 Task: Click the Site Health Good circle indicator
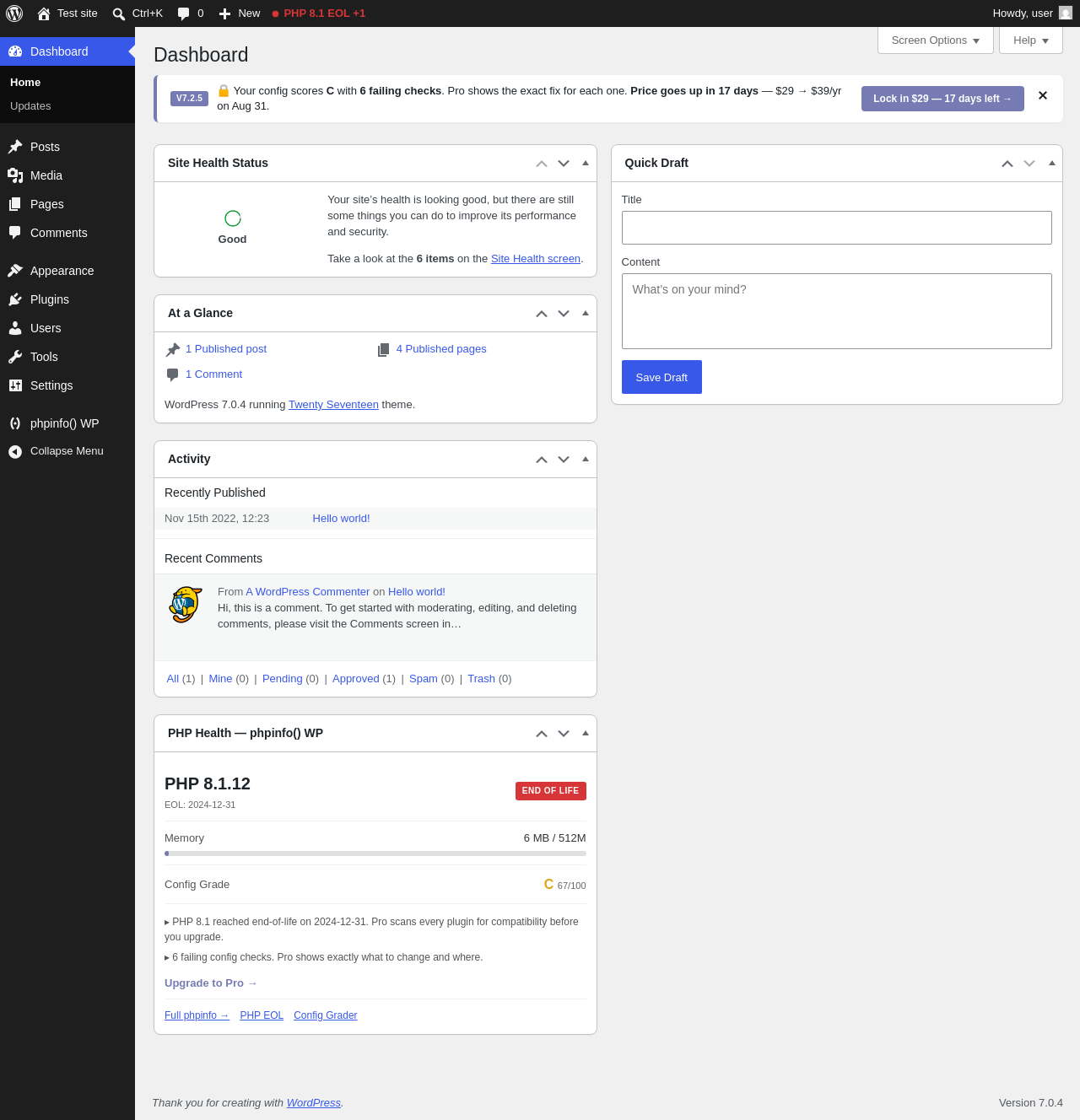coord(233,218)
